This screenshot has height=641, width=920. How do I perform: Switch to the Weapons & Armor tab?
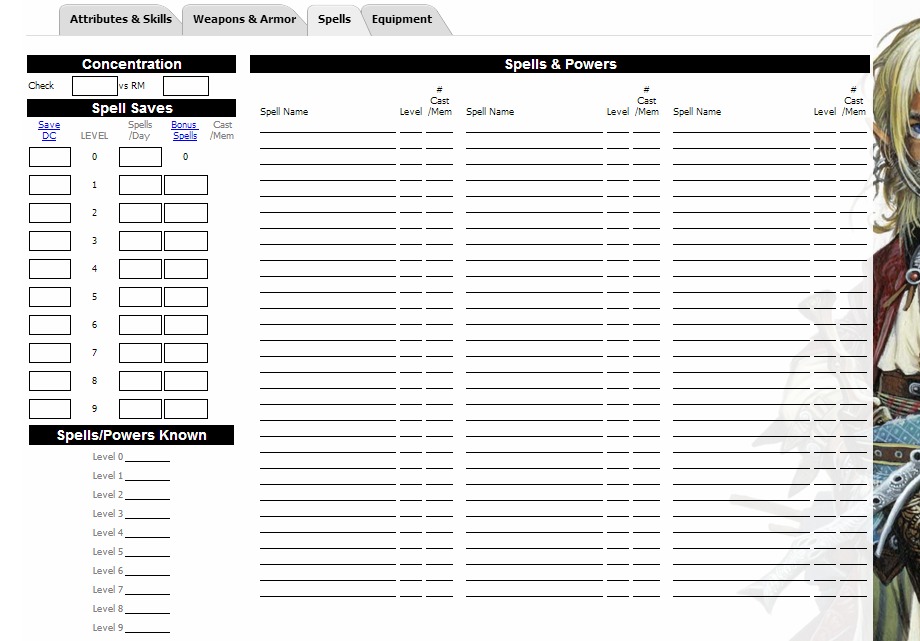click(x=244, y=19)
